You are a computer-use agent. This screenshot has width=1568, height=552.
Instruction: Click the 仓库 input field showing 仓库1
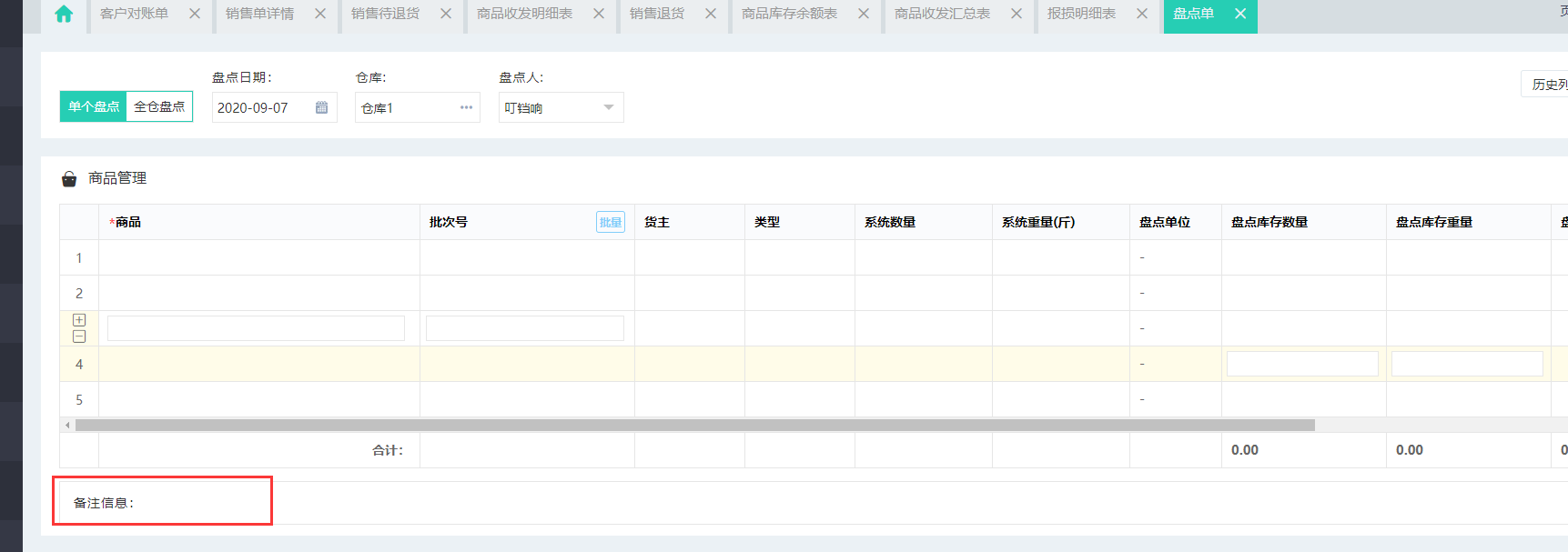tap(418, 107)
